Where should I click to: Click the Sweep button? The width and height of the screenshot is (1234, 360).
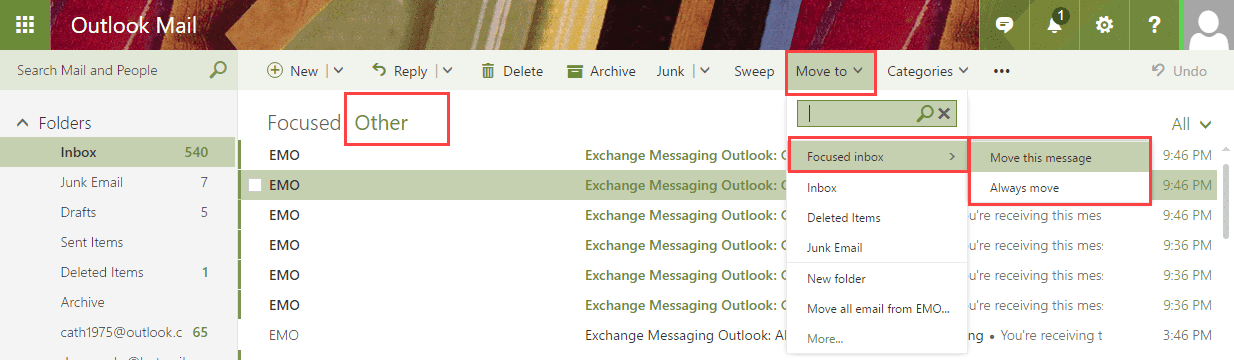coord(754,71)
